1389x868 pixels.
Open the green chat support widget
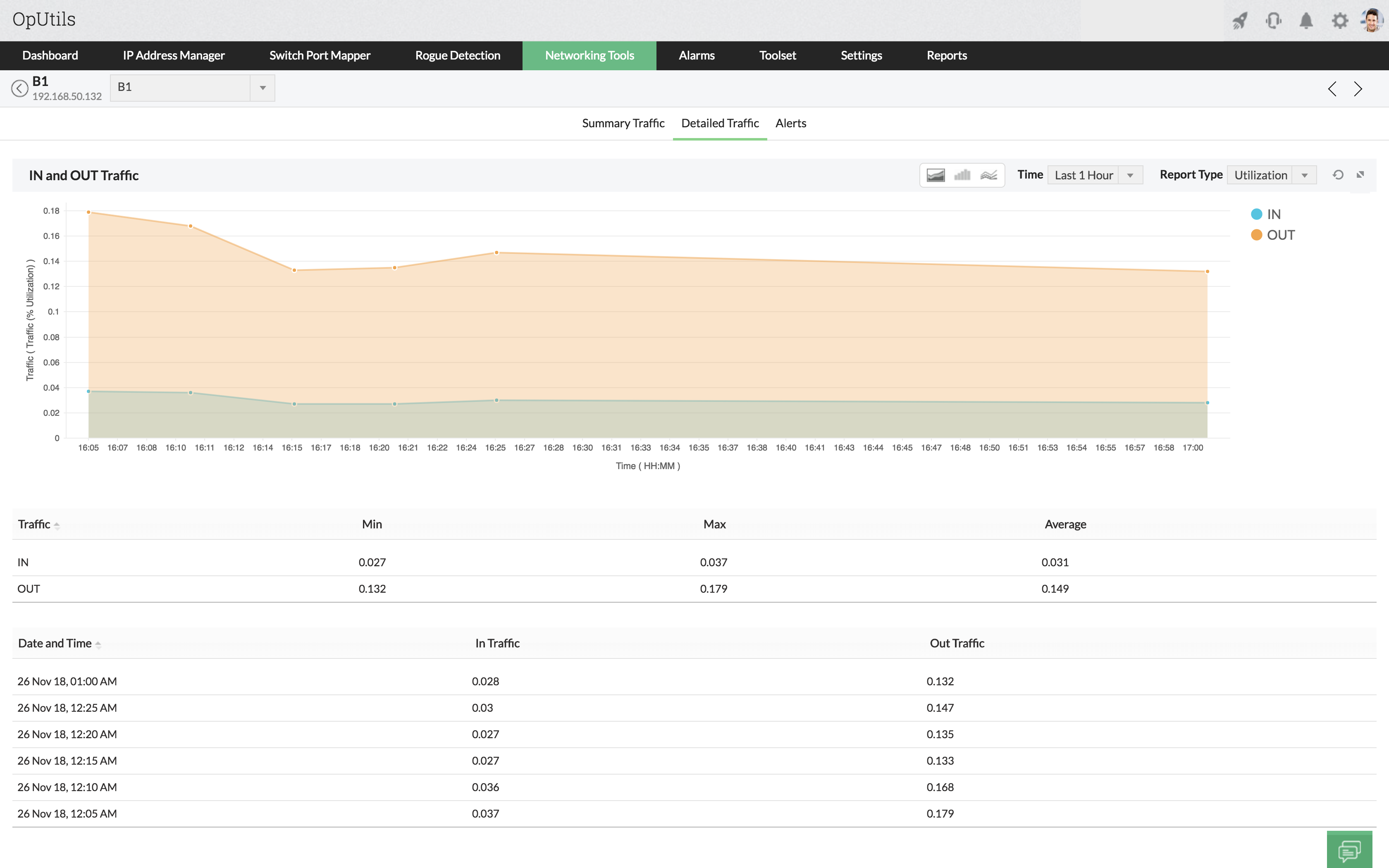point(1349,850)
